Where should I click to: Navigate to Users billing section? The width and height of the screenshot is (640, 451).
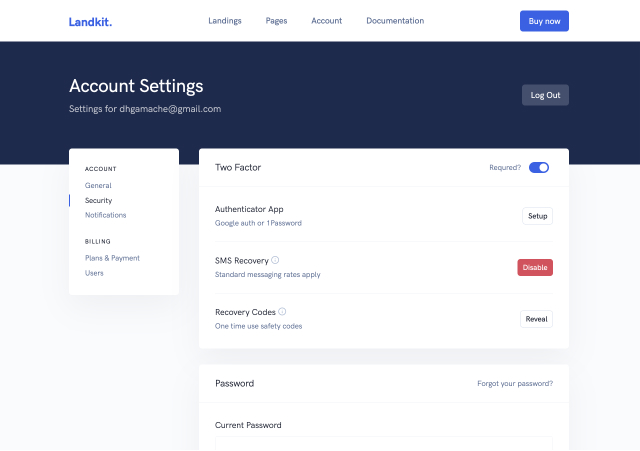(94, 273)
